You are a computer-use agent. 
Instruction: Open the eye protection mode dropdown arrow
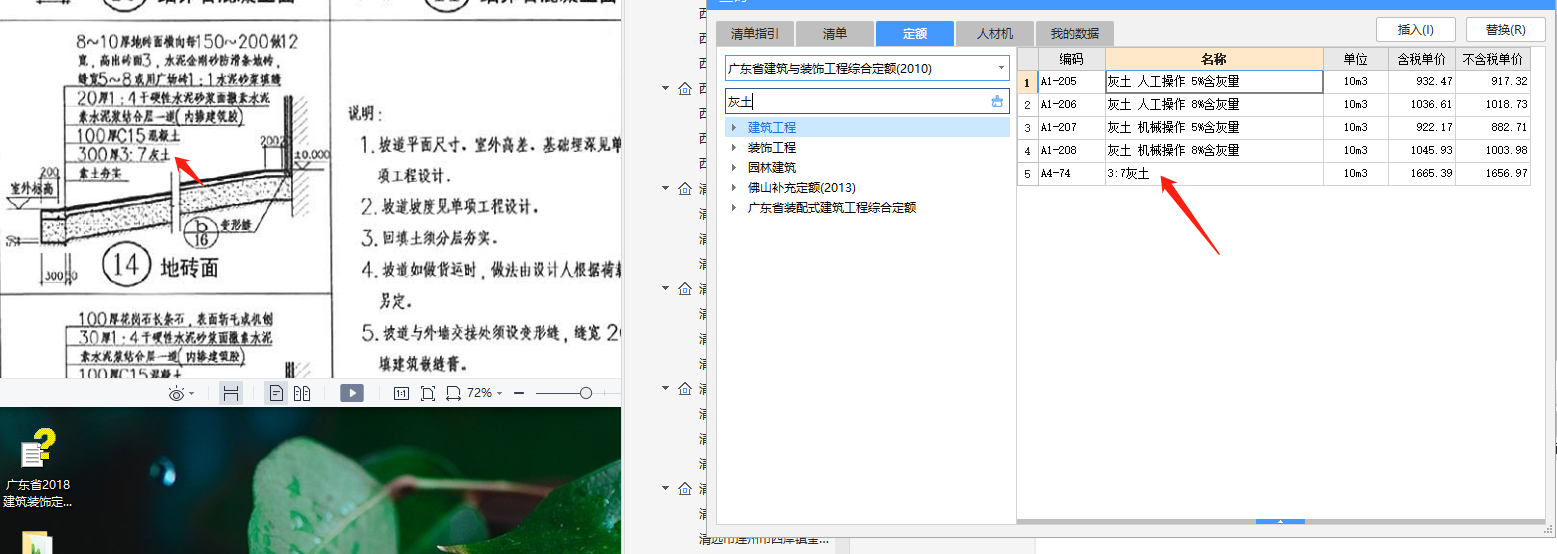pyautogui.click(x=191, y=394)
